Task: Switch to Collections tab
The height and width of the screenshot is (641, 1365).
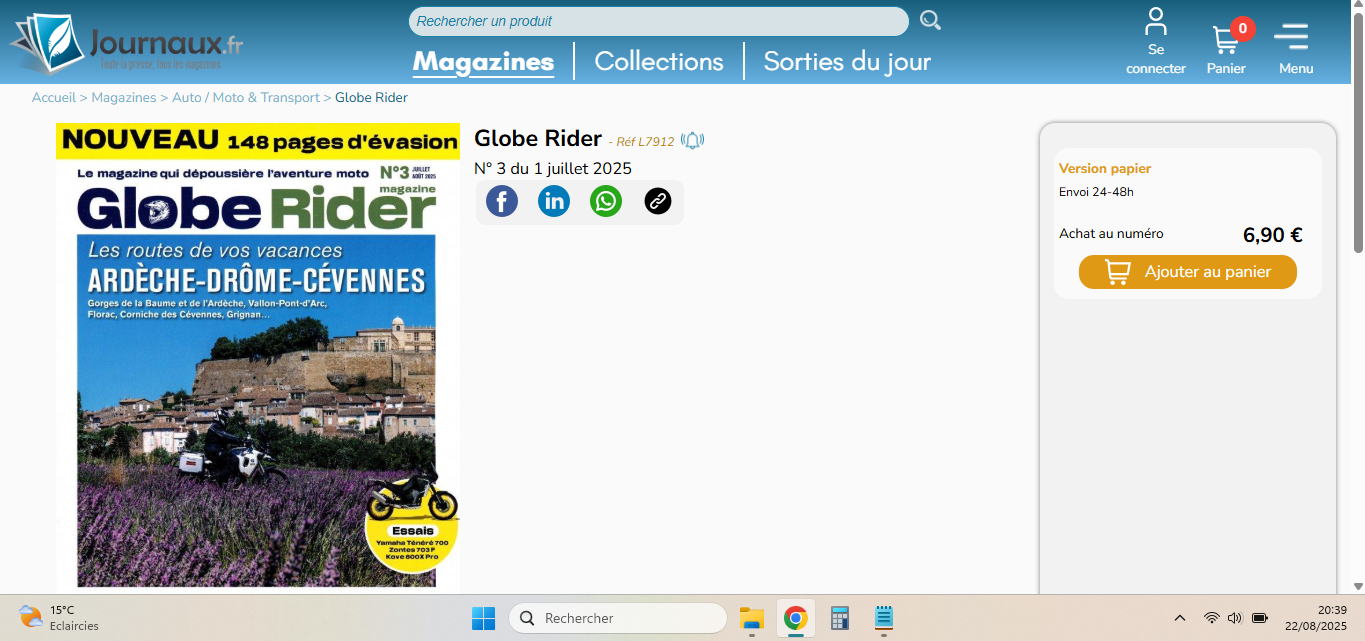Action: click(658, 61)
